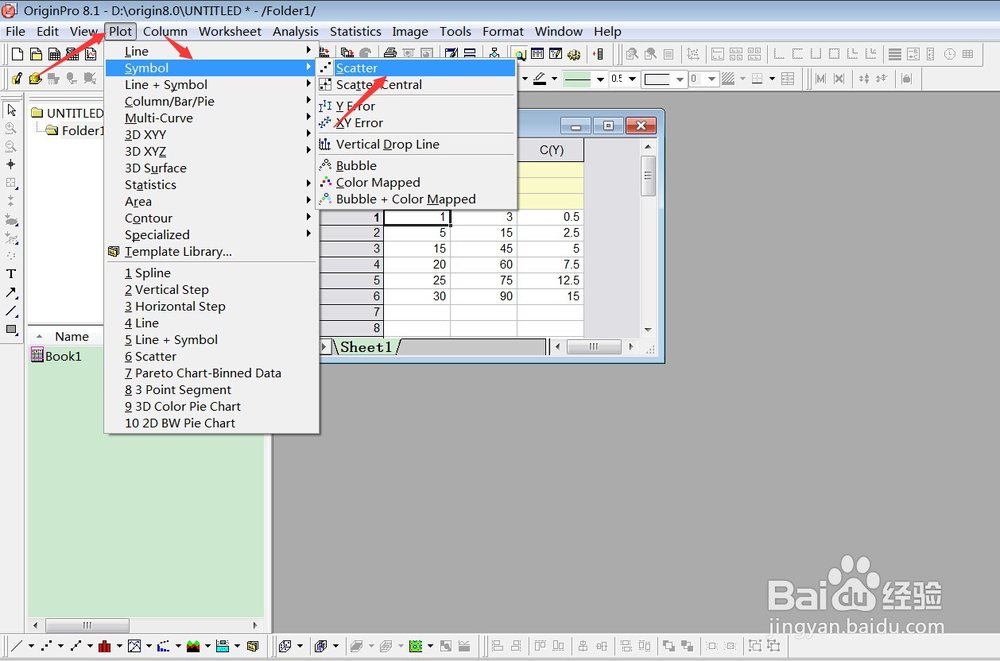
Task: Click the line color pencil swatch
Action: pos(540,79)
